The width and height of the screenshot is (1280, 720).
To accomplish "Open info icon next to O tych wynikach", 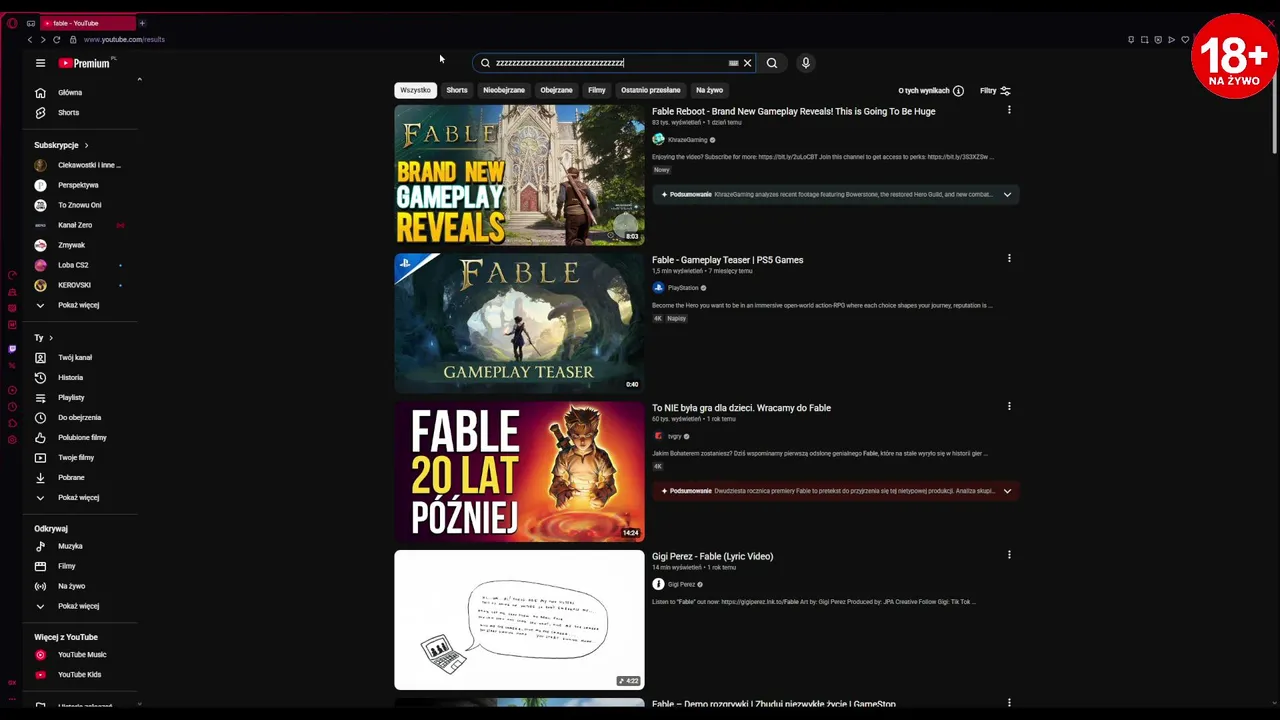I will [958, 91].
